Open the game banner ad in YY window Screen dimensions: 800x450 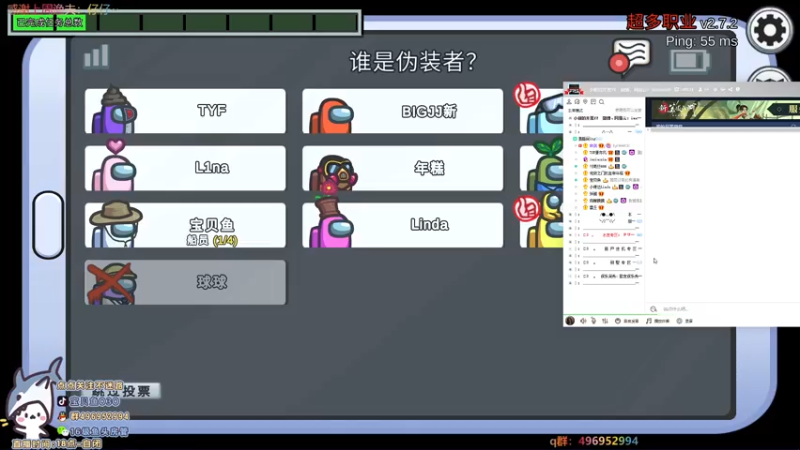tap(722, 111)
